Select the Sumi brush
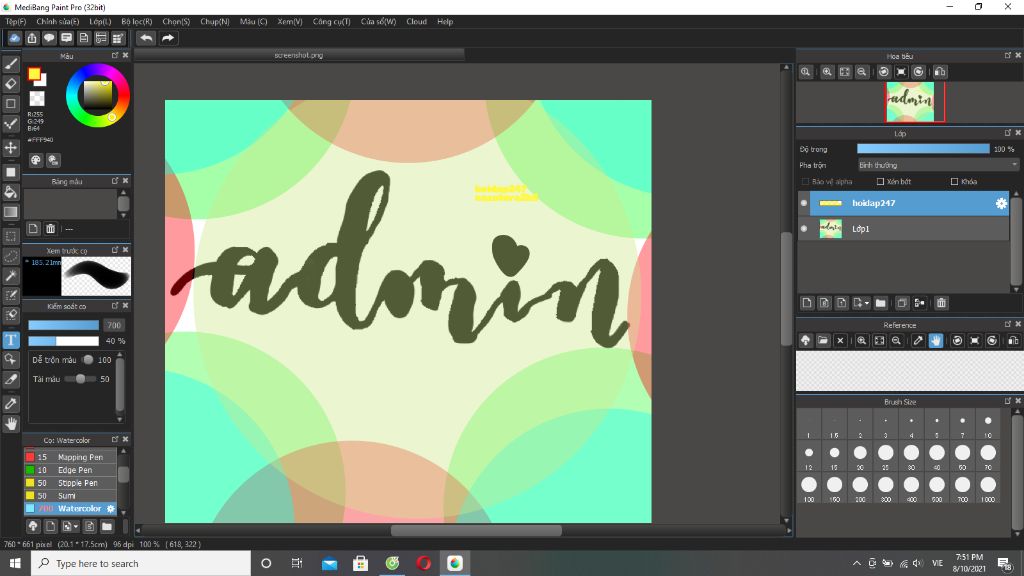 point(71,496)
